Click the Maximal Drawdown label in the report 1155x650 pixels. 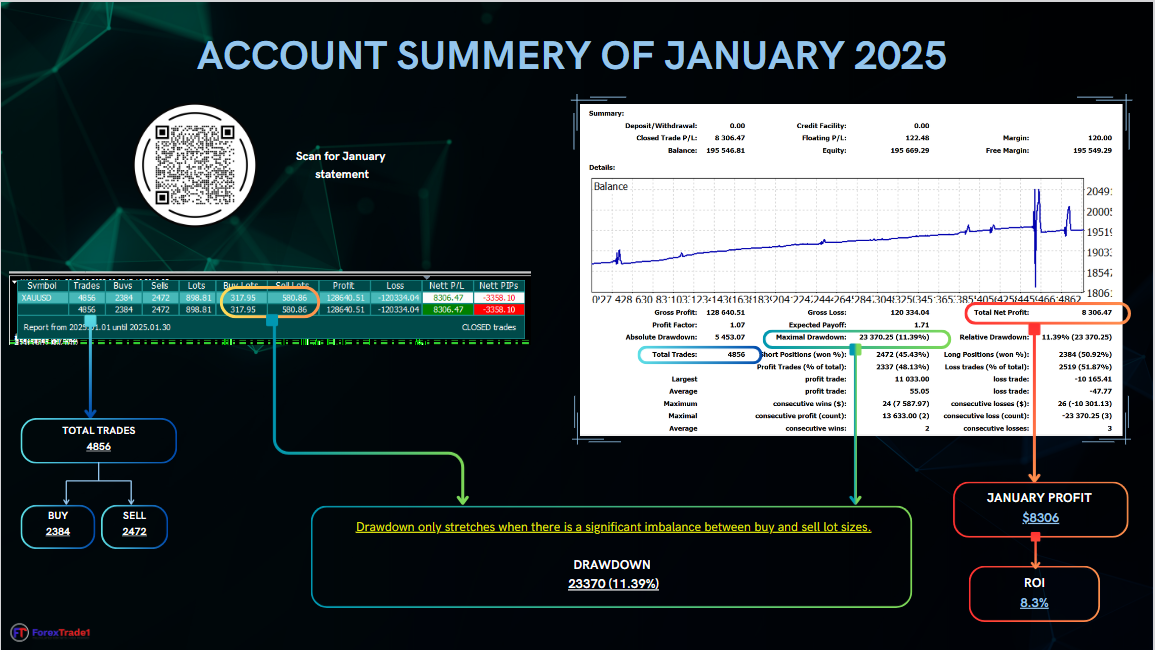point(811,337)
